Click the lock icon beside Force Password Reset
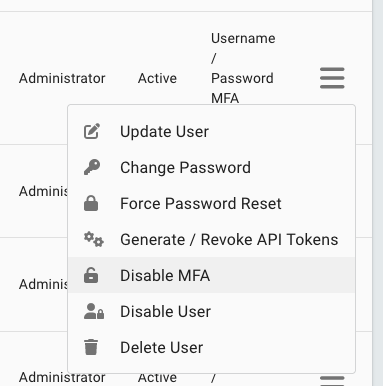This screenshot has width=383, height=386. 91,203
